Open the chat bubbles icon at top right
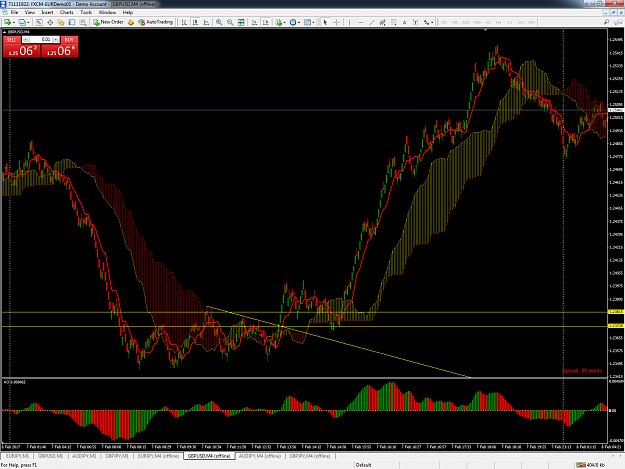The image size is (625, 469). [x=618, y=22]
